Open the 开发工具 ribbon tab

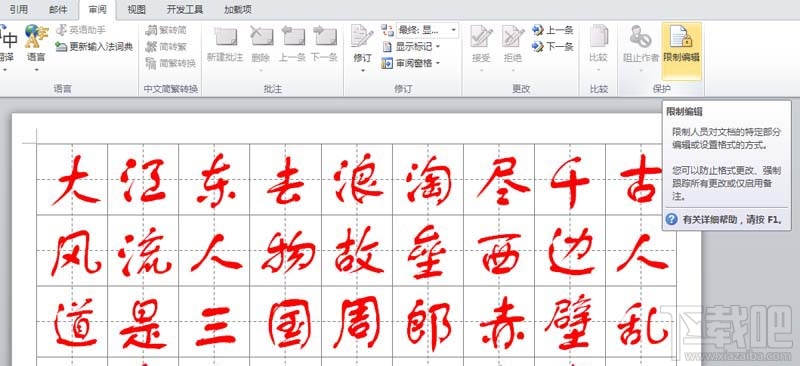(185, 9)
